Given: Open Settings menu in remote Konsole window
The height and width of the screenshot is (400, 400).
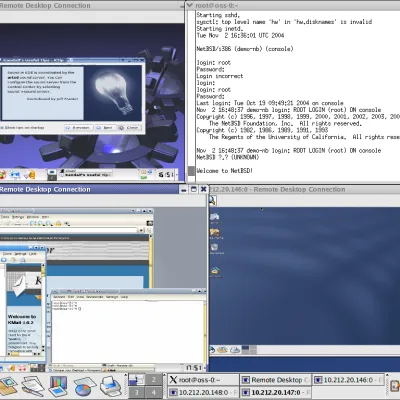Looking at the screenshot, I should (x=112, y=297).
